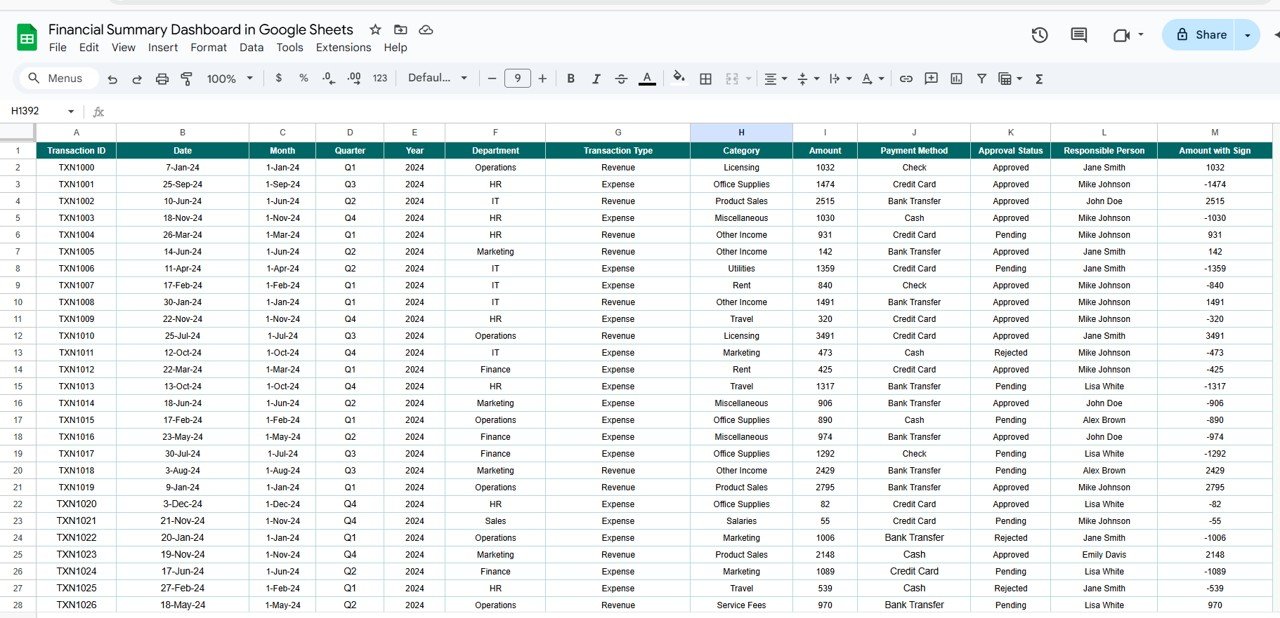Open the Extensions menu
Image resolution: width=1280 pixels, height=618 pixels.
(x=343, y=47)
